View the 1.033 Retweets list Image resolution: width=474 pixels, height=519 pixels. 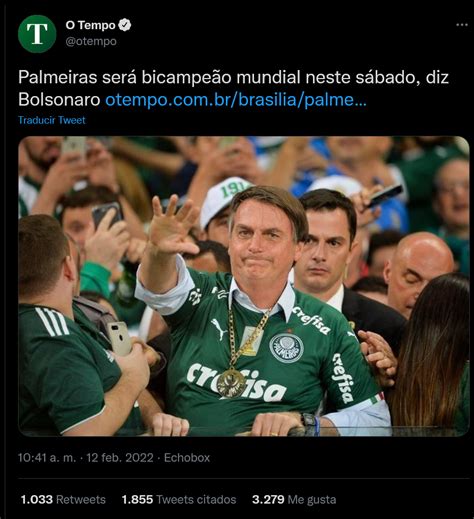[x=63, y=499]
